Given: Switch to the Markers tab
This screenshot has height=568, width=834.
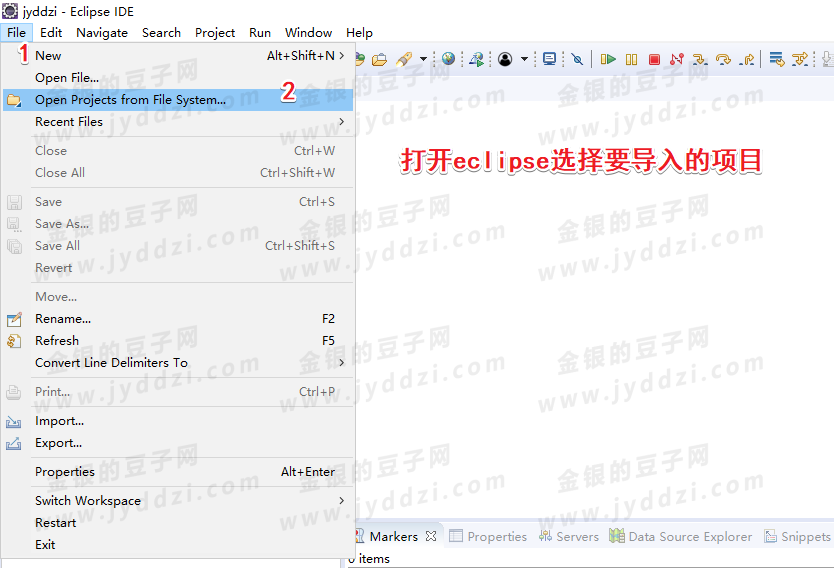Looking at the screenshot, I should tap(394, 537).
